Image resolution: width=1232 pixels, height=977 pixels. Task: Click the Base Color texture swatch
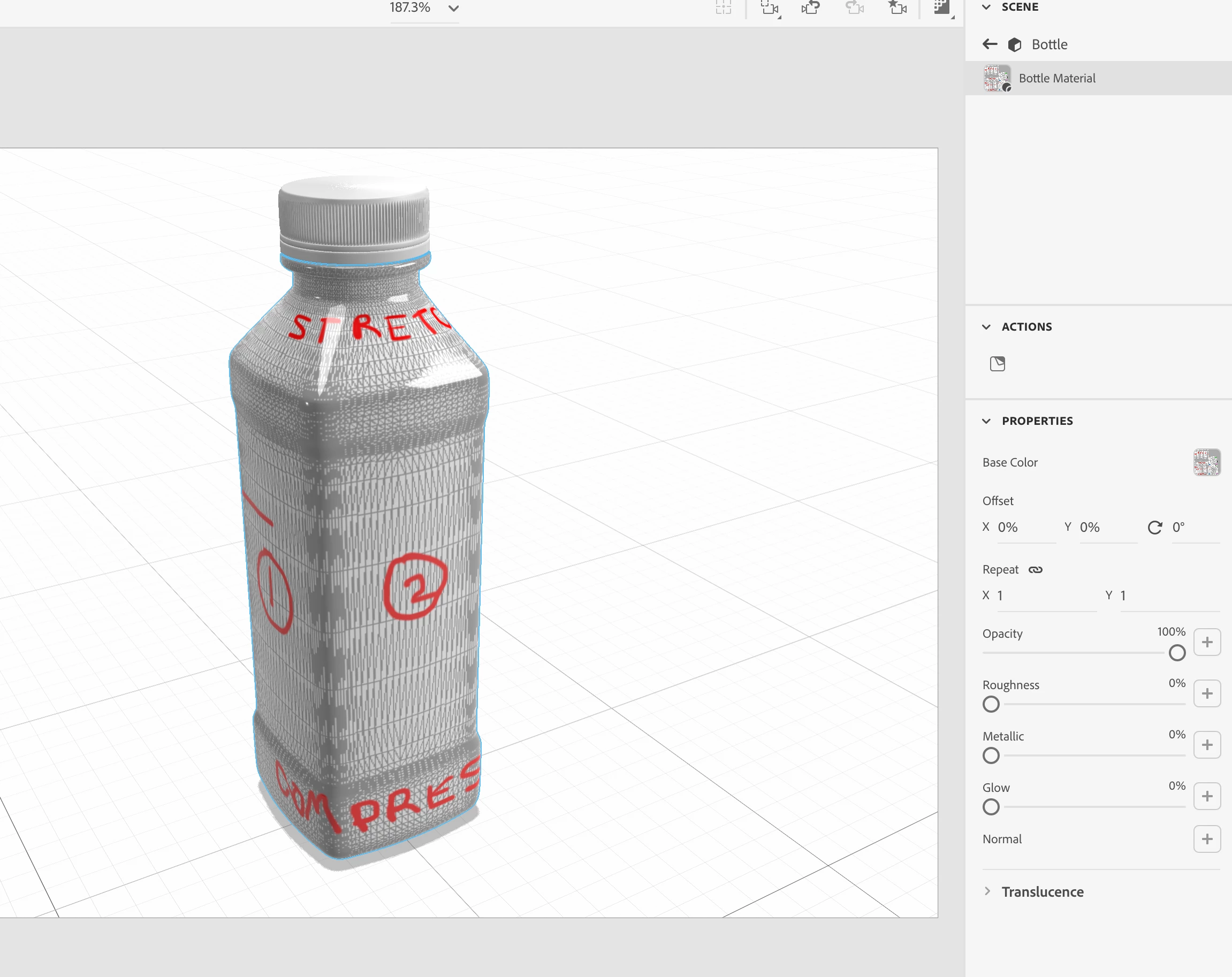1206,462
